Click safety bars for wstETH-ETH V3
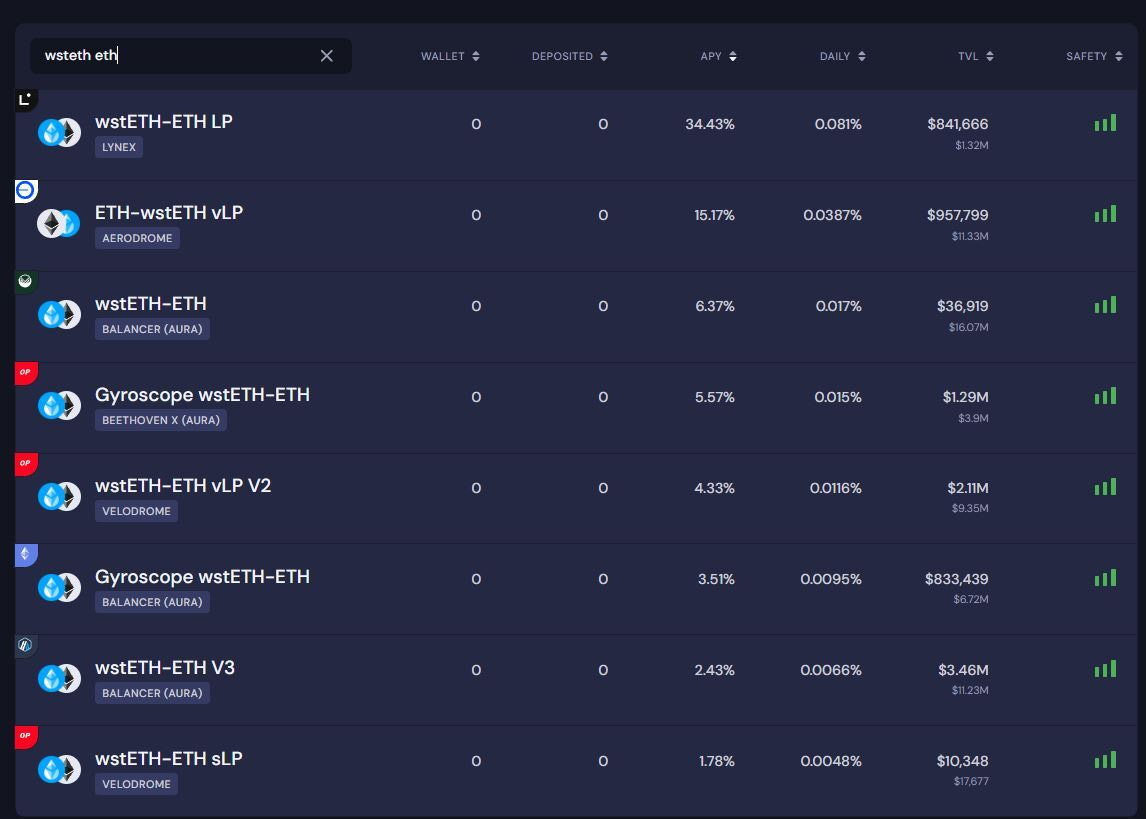This screenshot has width=1146, height=819. point(1105,668)
